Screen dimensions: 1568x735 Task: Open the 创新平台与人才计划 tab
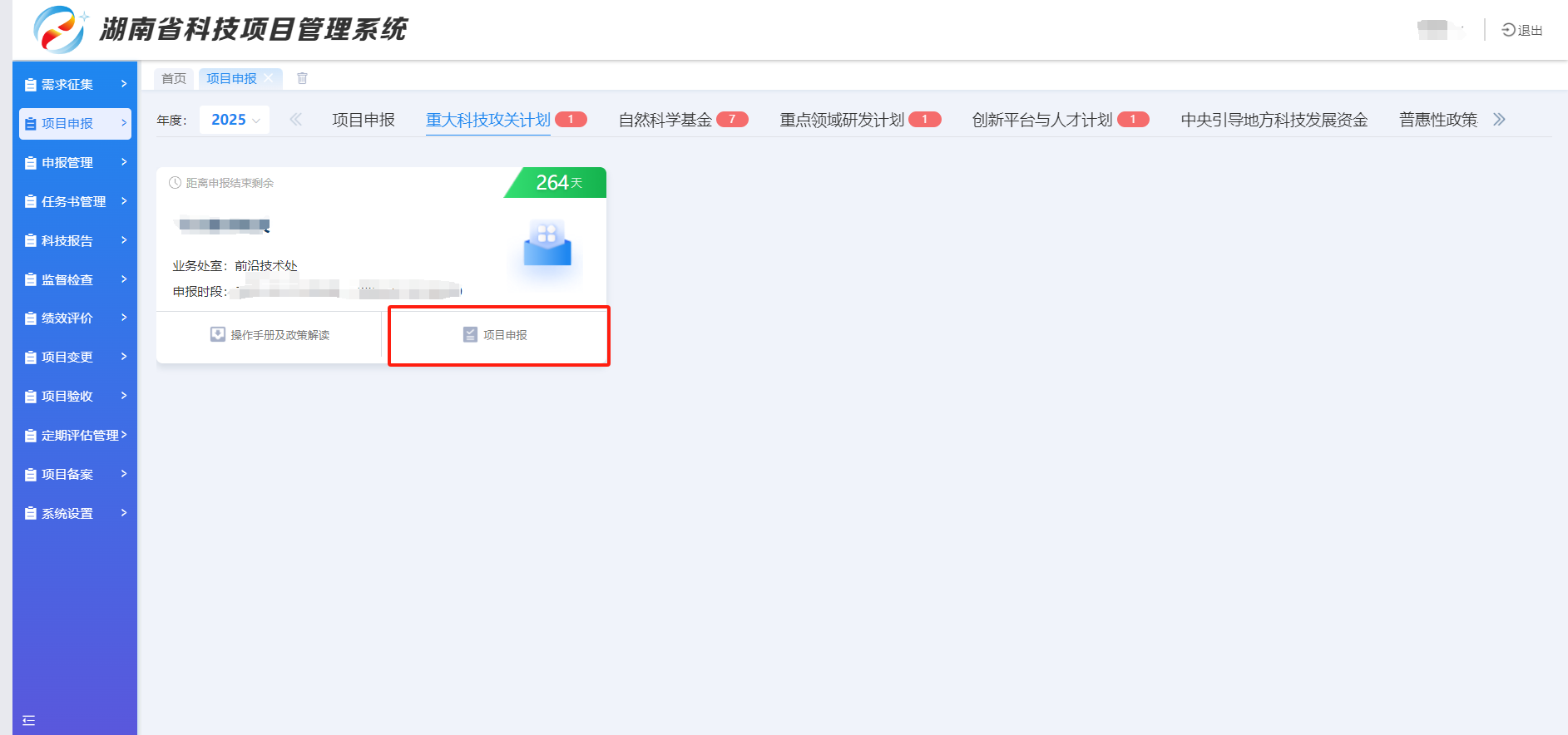click(1042, 120)
